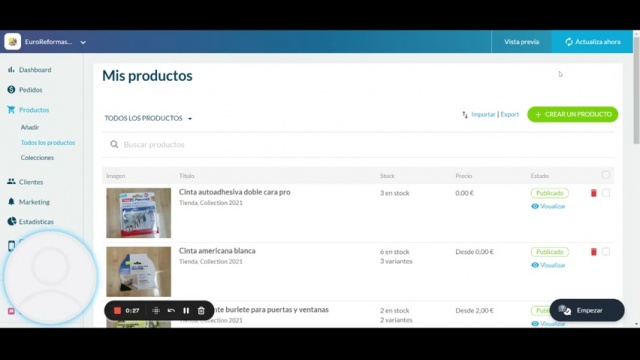Click the Título column header
640x360 pixels.
187,176
